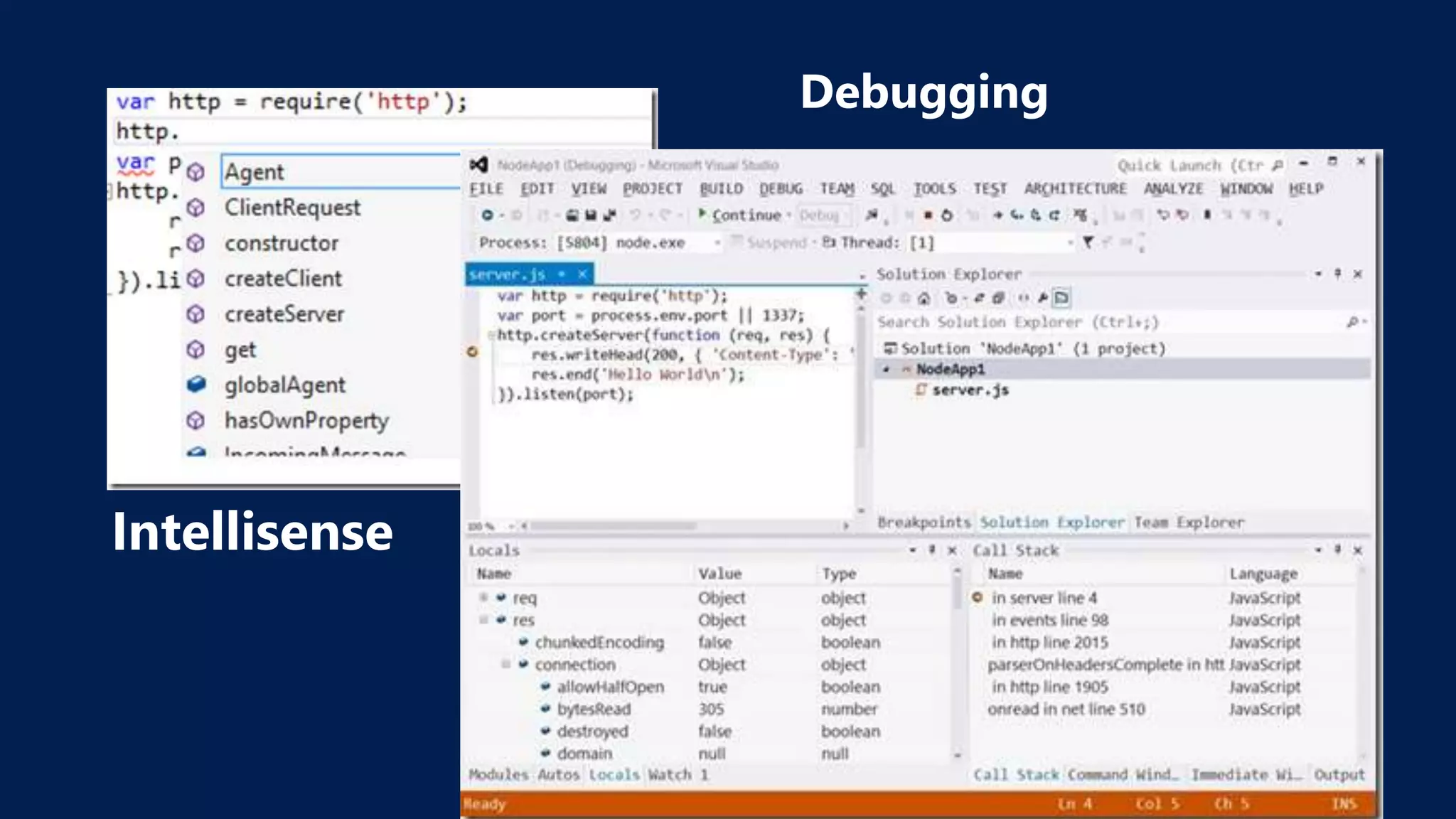Click the step into debug icon
The image size is (1456, 819).
1017,215
